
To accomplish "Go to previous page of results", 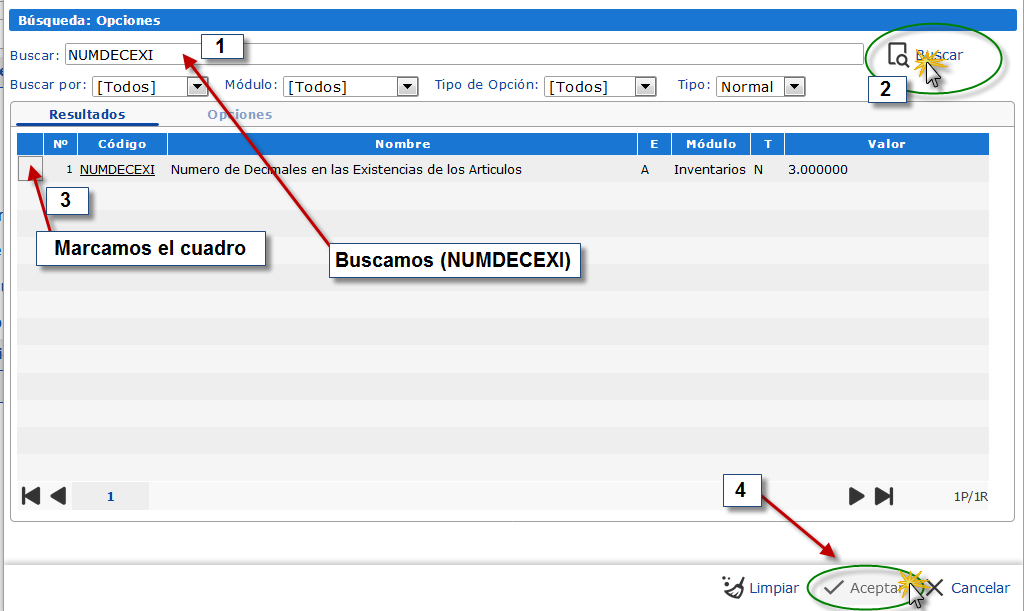I will click(x=58, y=496).
